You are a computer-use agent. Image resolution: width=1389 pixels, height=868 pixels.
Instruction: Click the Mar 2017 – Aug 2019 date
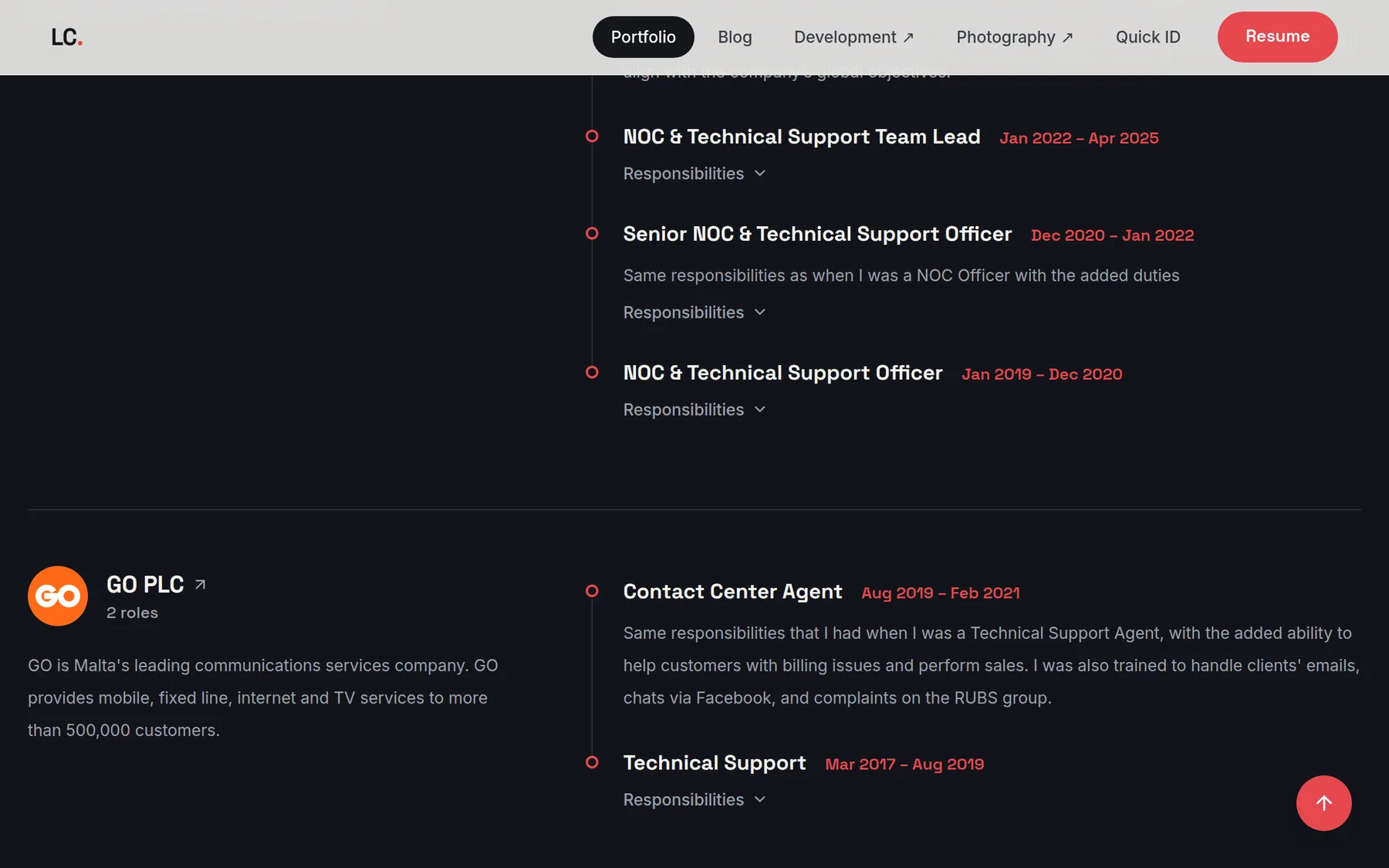pyautogui.click(x=904, y=765)
